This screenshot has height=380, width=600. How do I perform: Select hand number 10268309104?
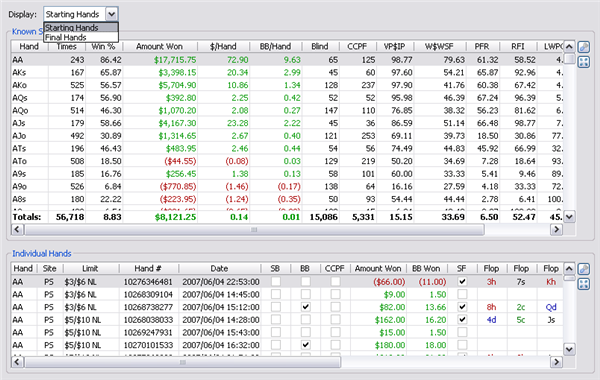148,294
